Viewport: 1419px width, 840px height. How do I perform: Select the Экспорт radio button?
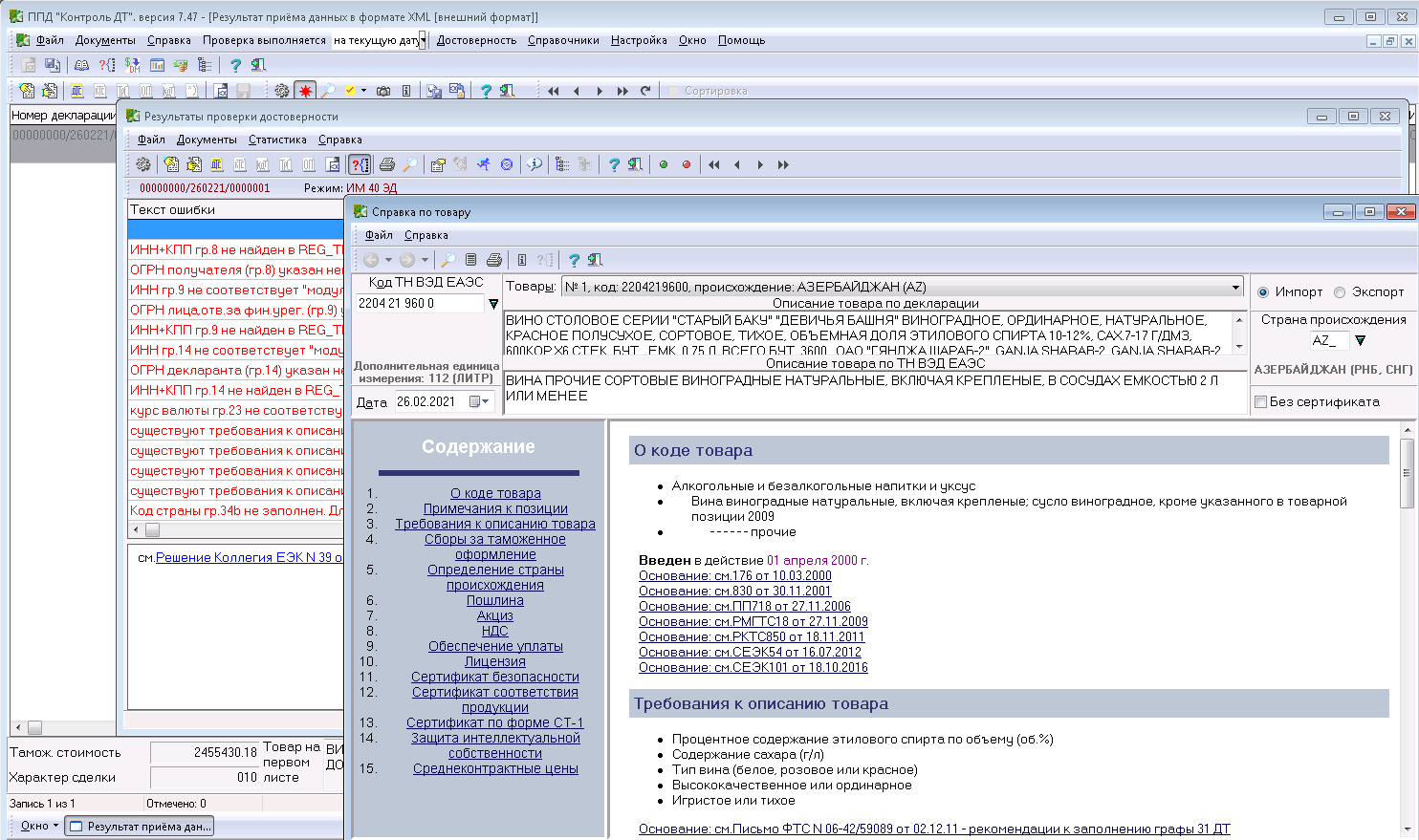tap(1340, 292)
